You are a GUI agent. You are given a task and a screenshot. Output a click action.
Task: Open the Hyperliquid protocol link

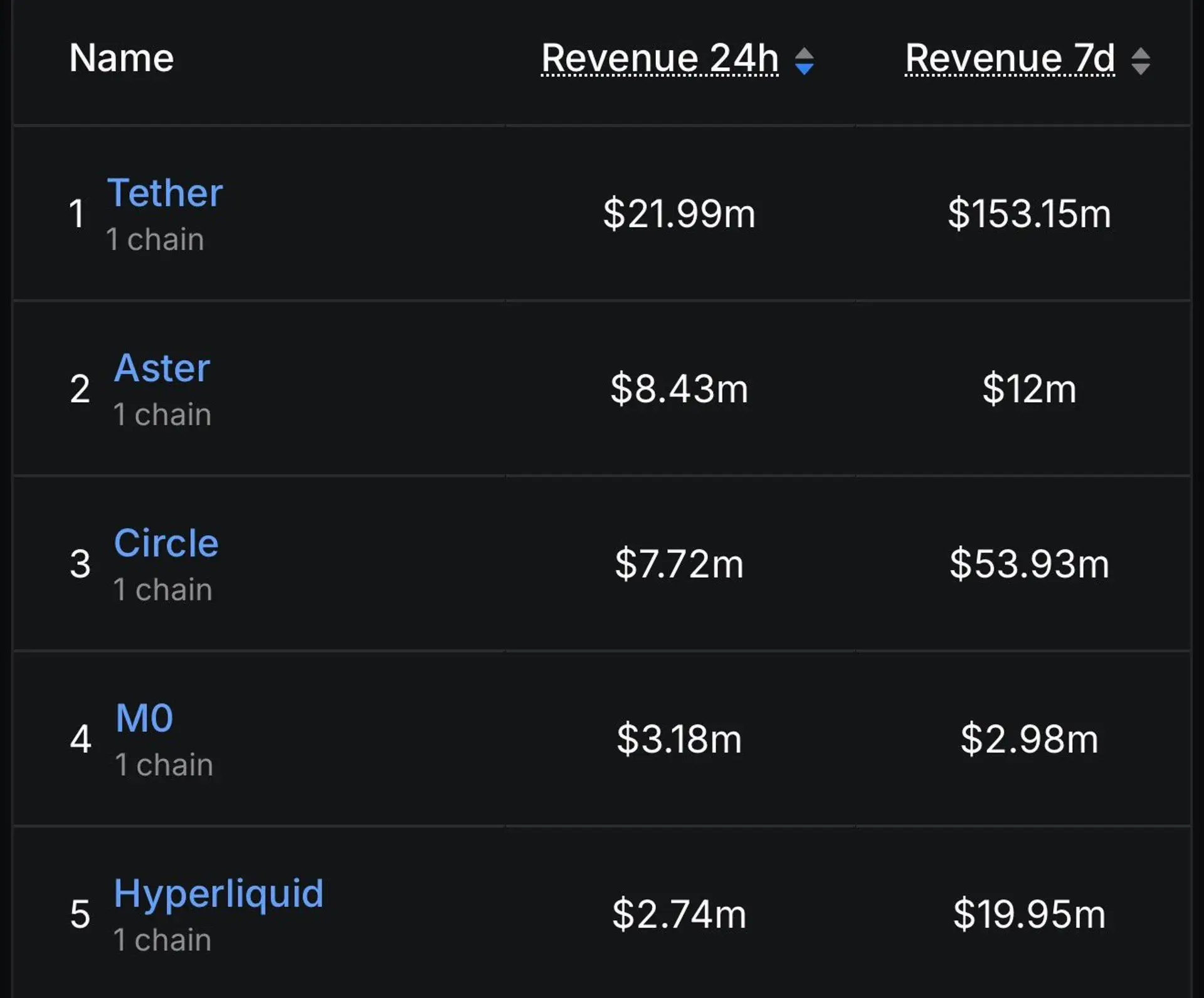click(x=218, y=893)
